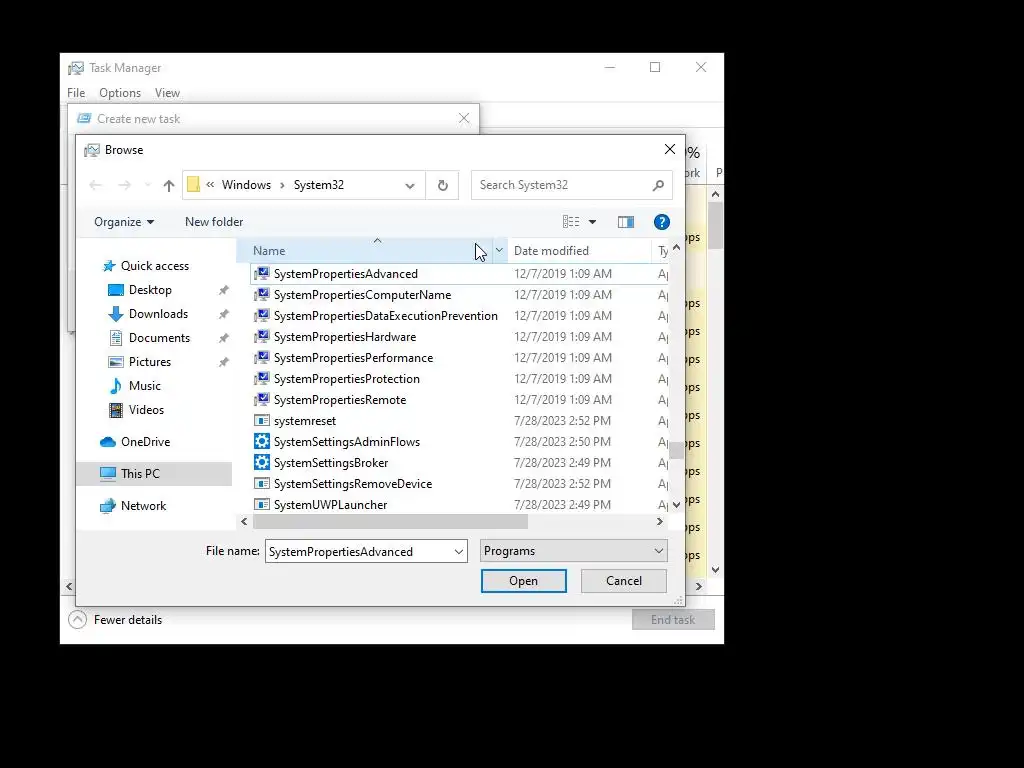The image size is (1024, 768).
Task: Click the Quick access star icon
Action: [109, 266]
